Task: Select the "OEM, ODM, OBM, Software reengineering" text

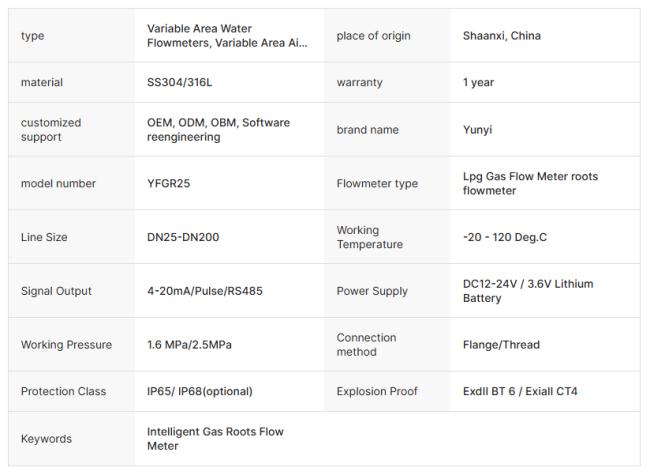Action: point(218,129)
